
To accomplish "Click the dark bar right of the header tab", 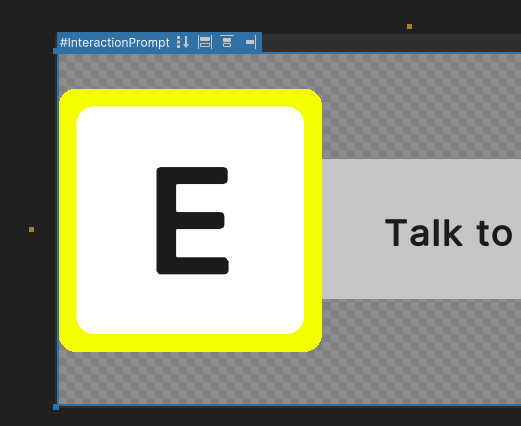I will [391, 43].
